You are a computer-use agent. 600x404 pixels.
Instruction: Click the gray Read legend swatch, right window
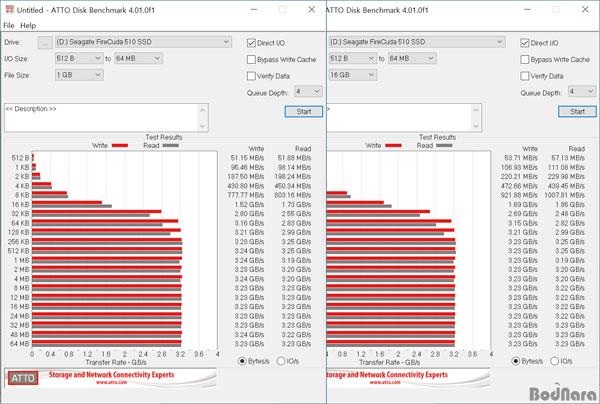pos(444,145)
